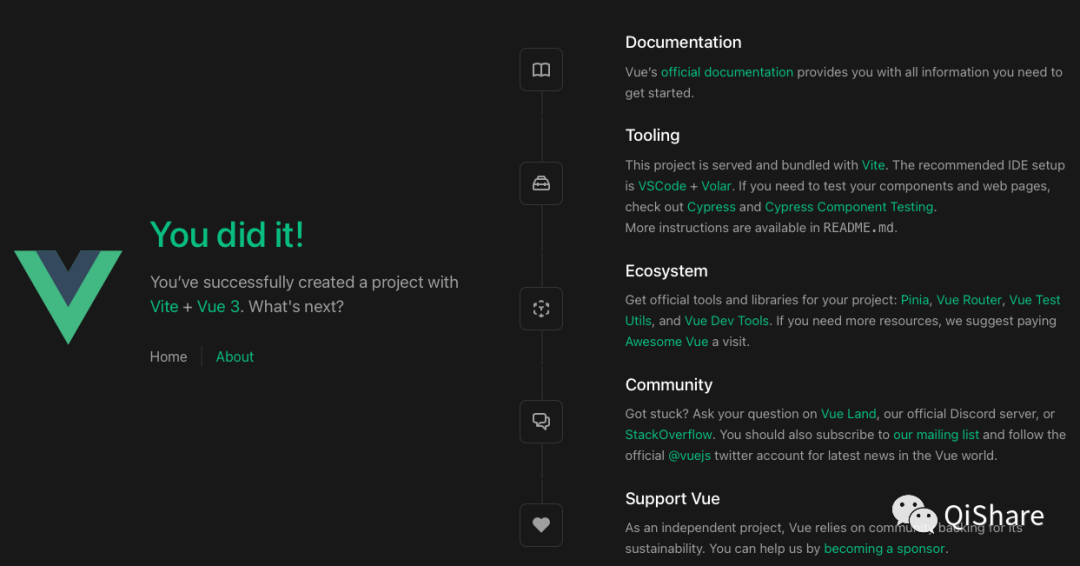
Task: Visit the Pinia link
Action: coord(914,300)
